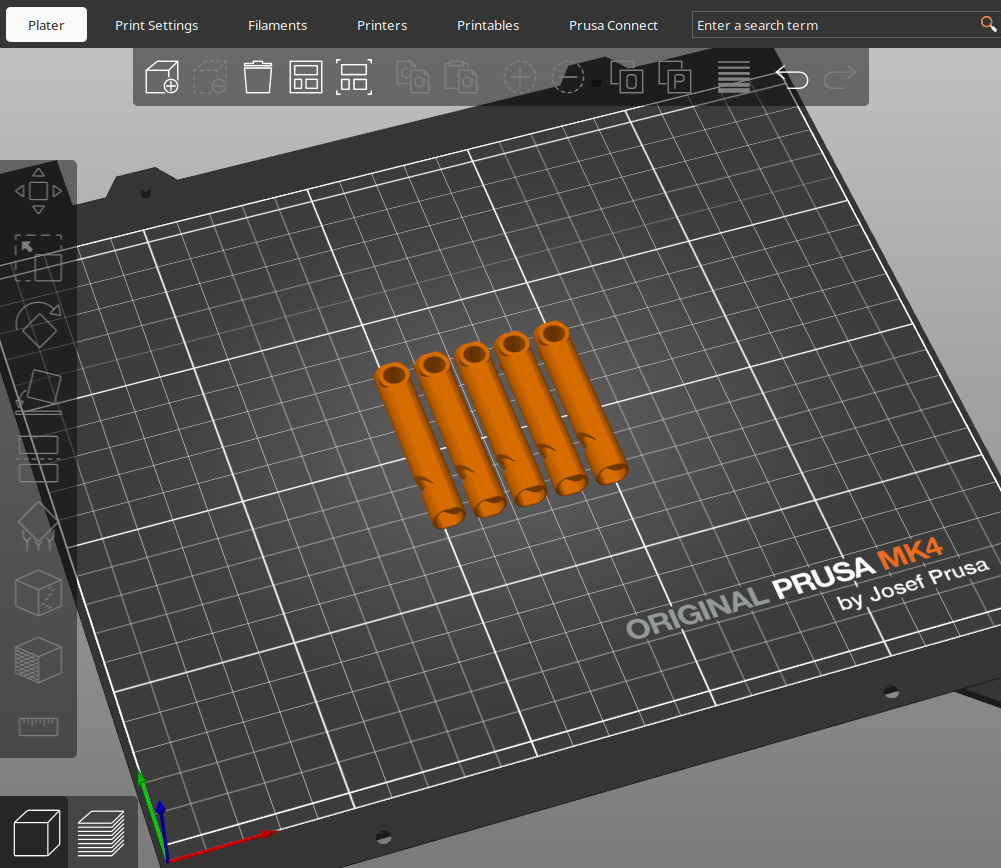The width and height of the screenshot is (1001, 868).
Task: Select the Move tool
Action: (x=38, y=191)
